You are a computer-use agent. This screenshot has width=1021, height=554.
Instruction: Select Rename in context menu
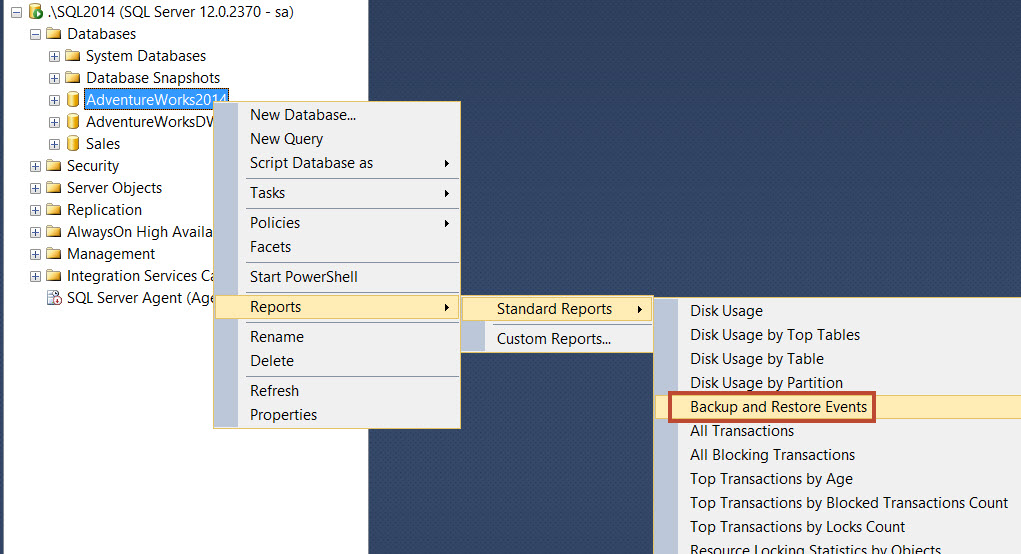337,337
